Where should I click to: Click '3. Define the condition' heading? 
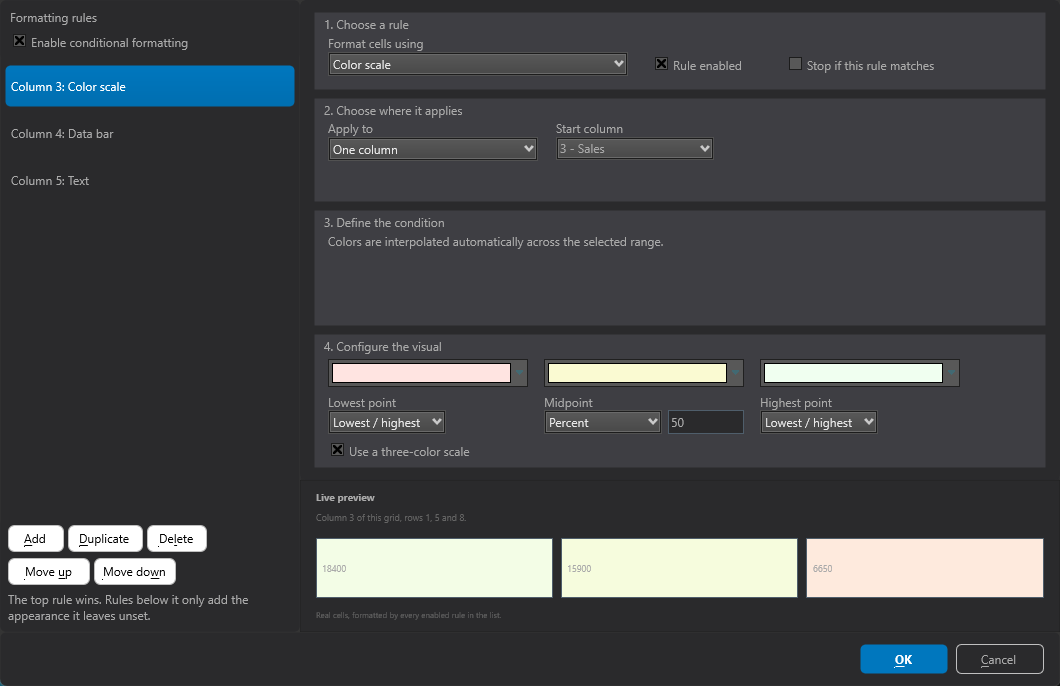point(384,222)
